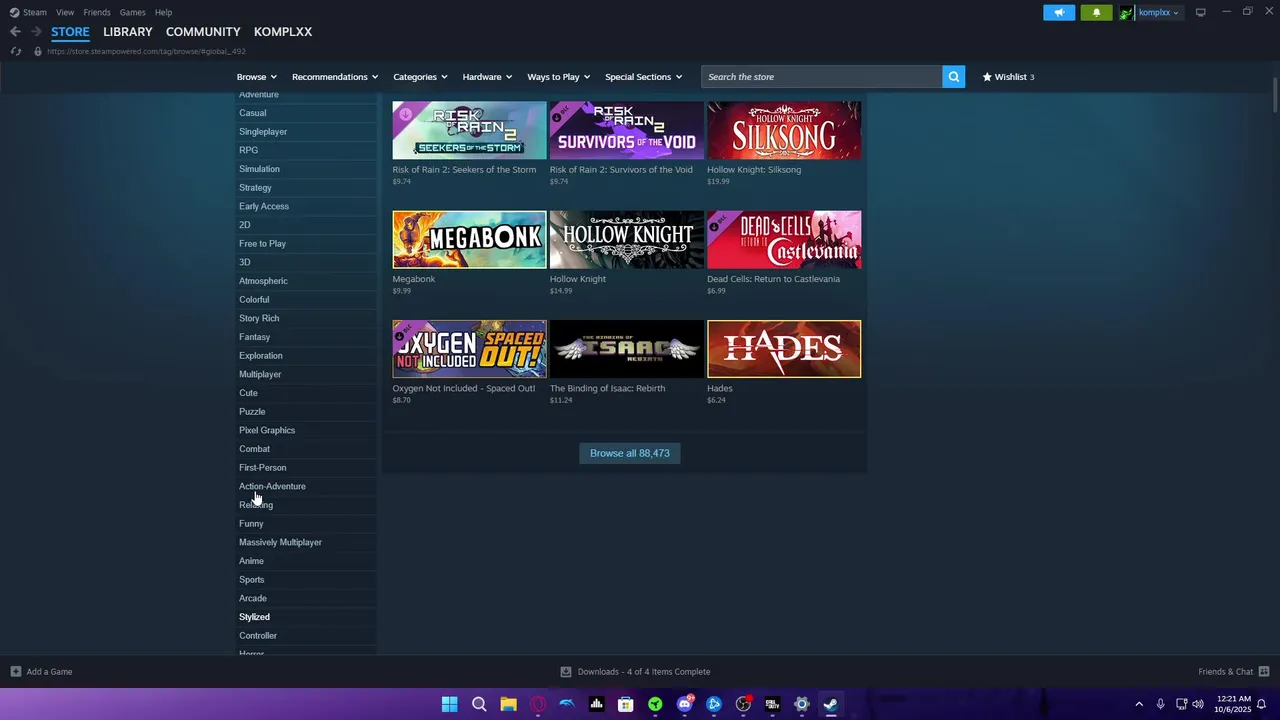Click the announcements megaphone button
Viewport: 1280px width, 720px height.
[x=1059, y=12]
